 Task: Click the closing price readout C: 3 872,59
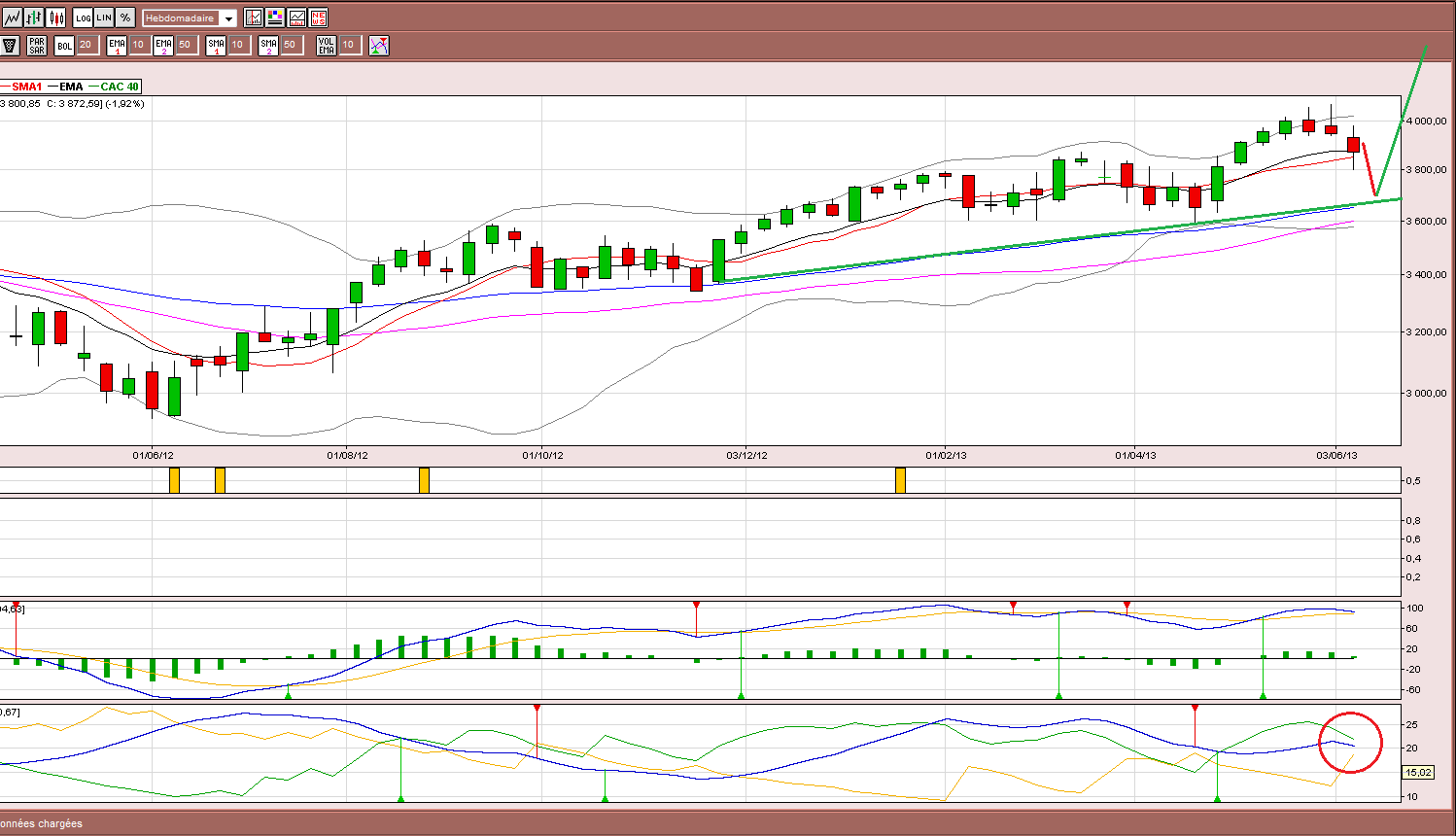point(75,103)
